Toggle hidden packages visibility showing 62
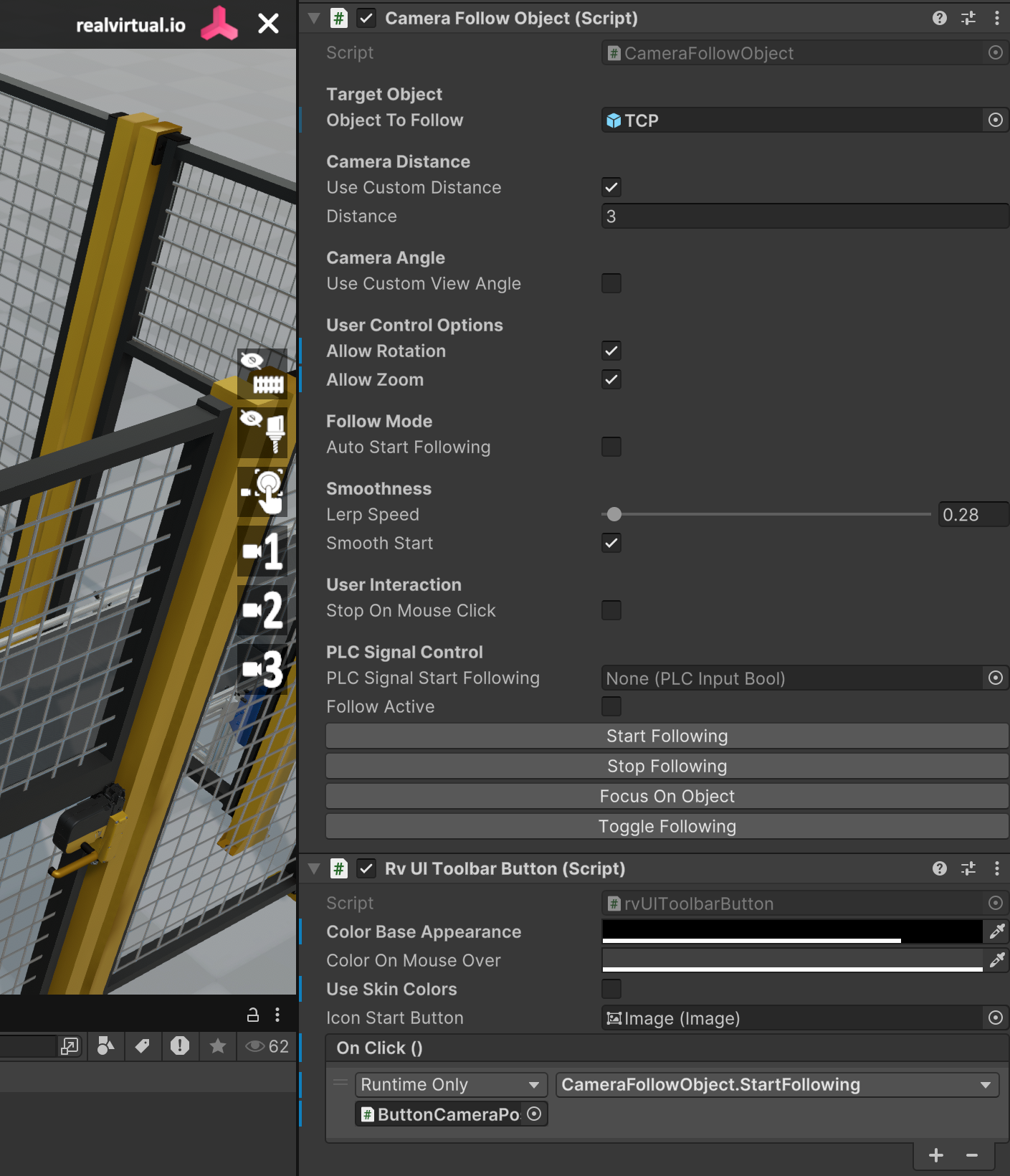Image resolution: width=1010 pixels, height=1176 pixels. [x=267, y=1046]
